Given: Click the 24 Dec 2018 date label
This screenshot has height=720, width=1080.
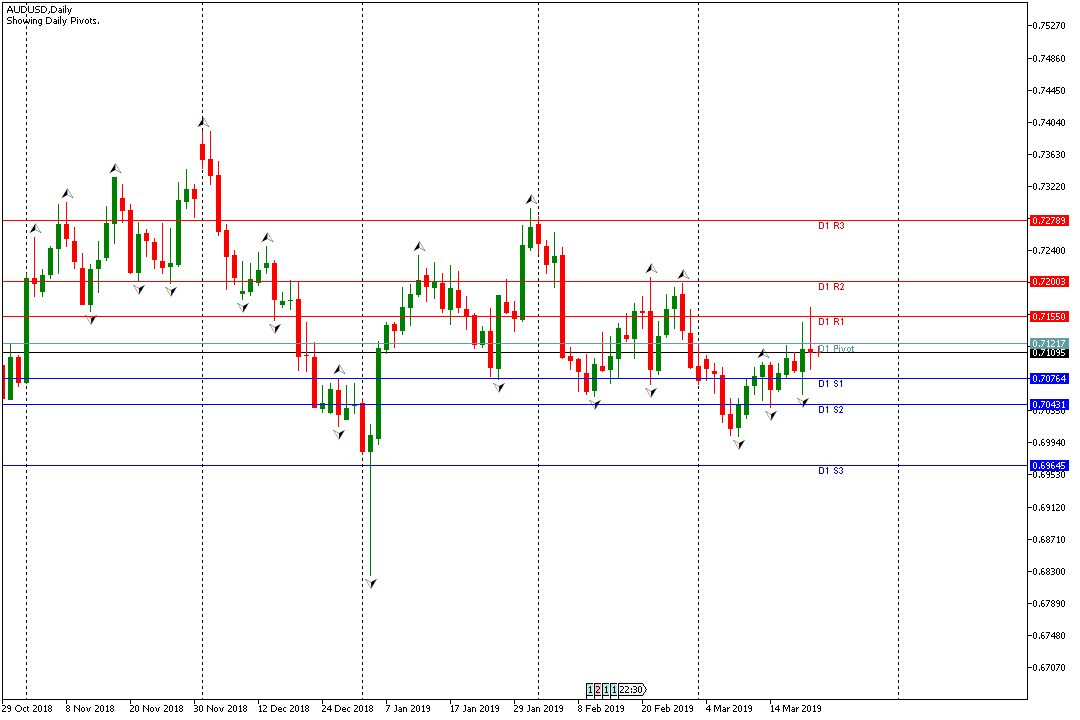Looking at the screenshot, I should [x=348, y=708].
